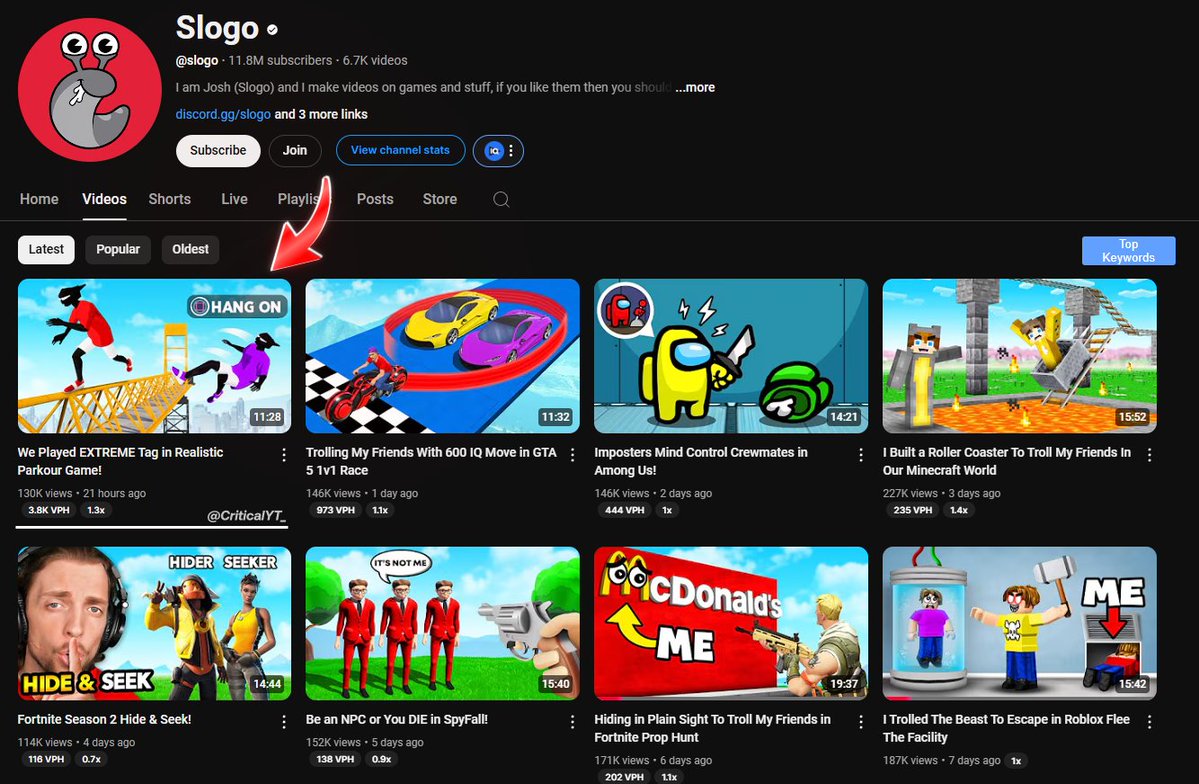Open the Posts tab
1199x784 pixels.
pos(375,199)
